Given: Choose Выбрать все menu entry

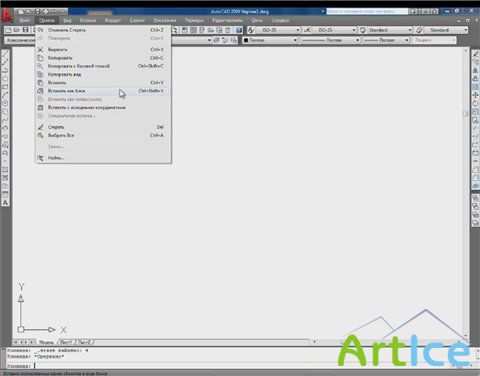Looking at the screenshot, I should [103, 135].
